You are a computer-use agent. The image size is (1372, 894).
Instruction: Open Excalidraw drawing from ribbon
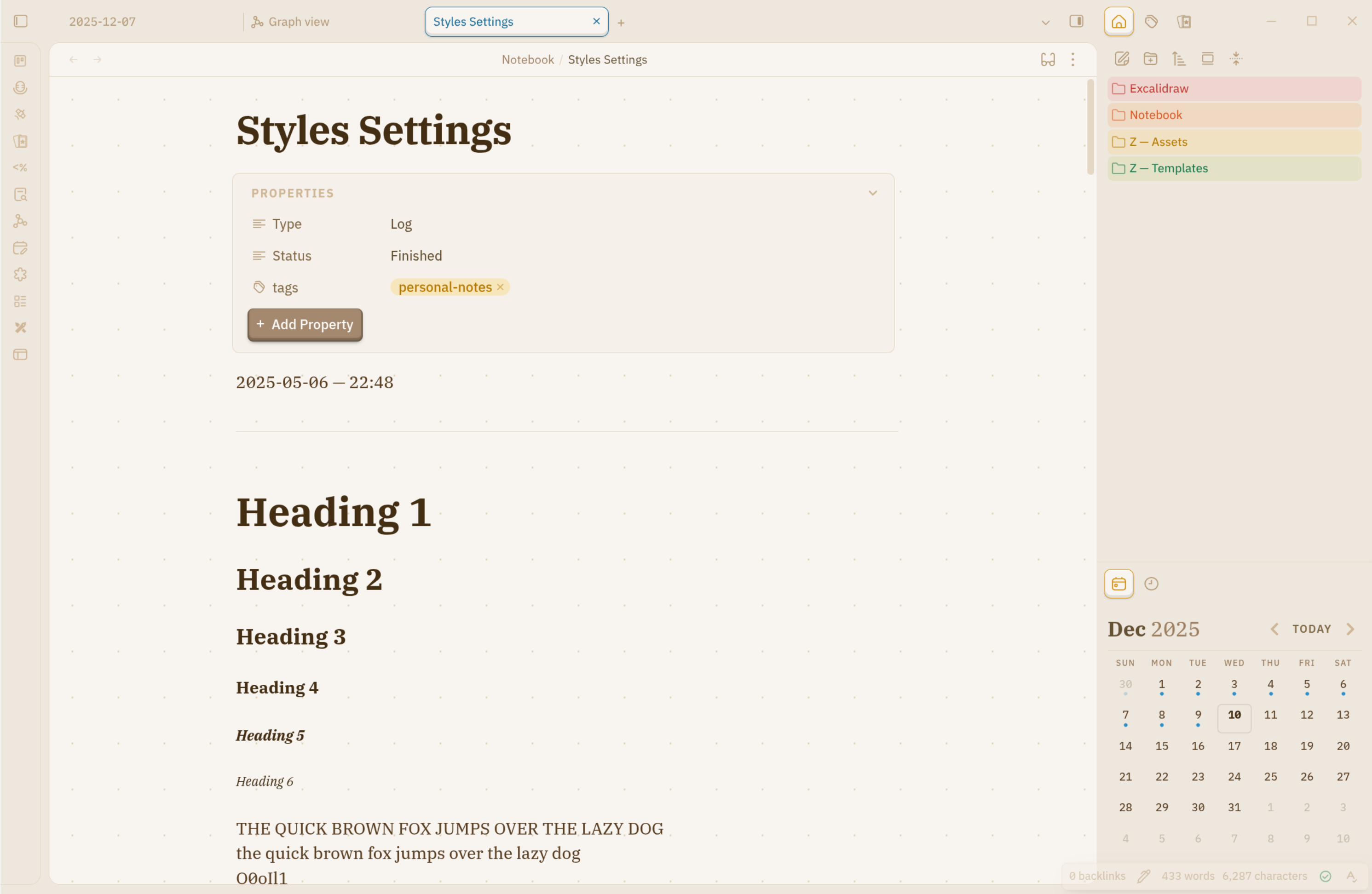pos(20,328)
